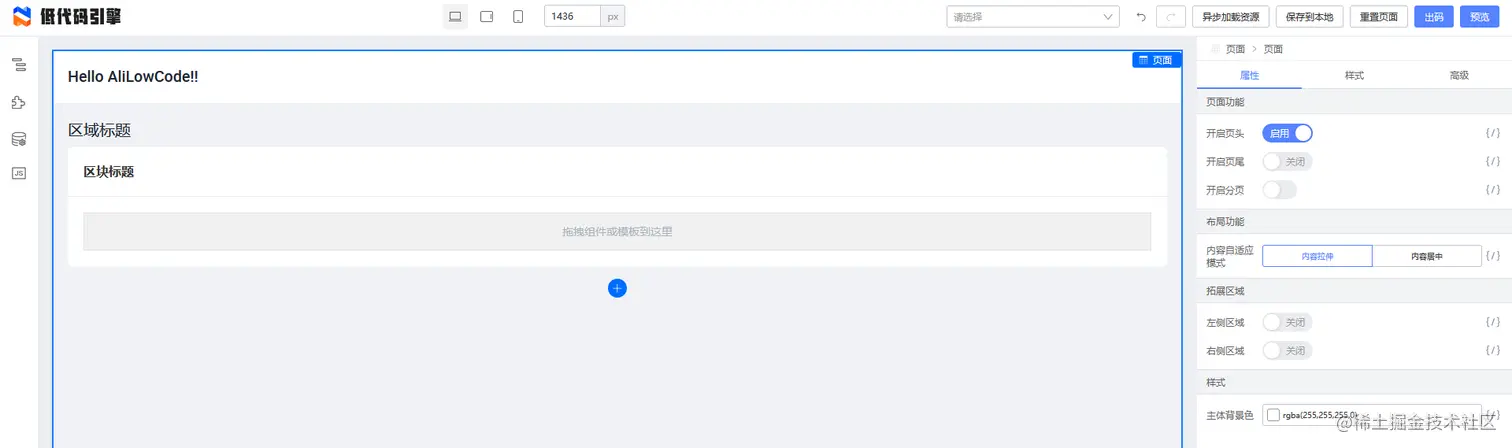The height and width of the screenshot is (448, 1512).
Task: Click the 拖拽组件或模板到这里 drop placeholder
Action: (x=617, y=232)
